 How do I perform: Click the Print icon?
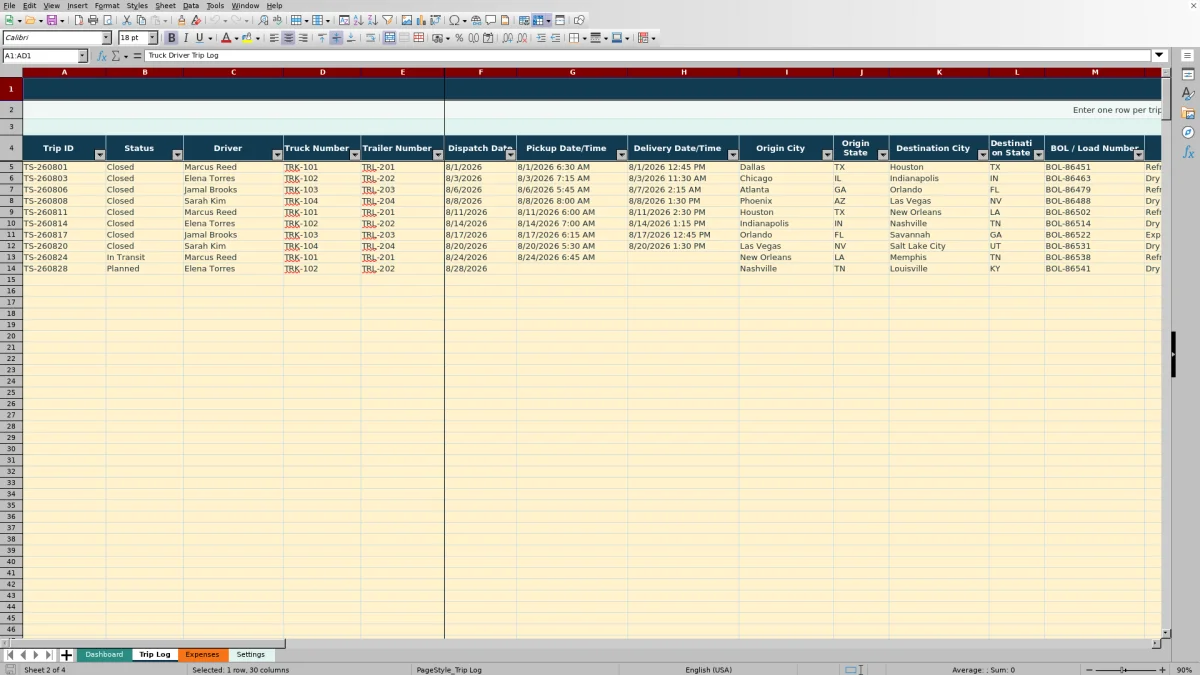[93, 20]
